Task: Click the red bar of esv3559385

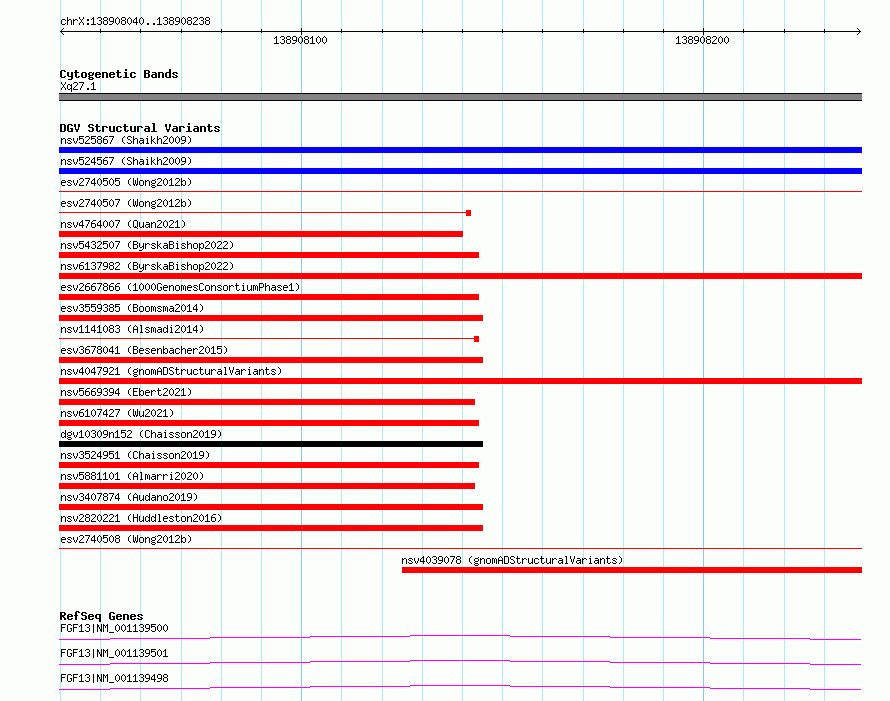Action: tap(271, 318)
